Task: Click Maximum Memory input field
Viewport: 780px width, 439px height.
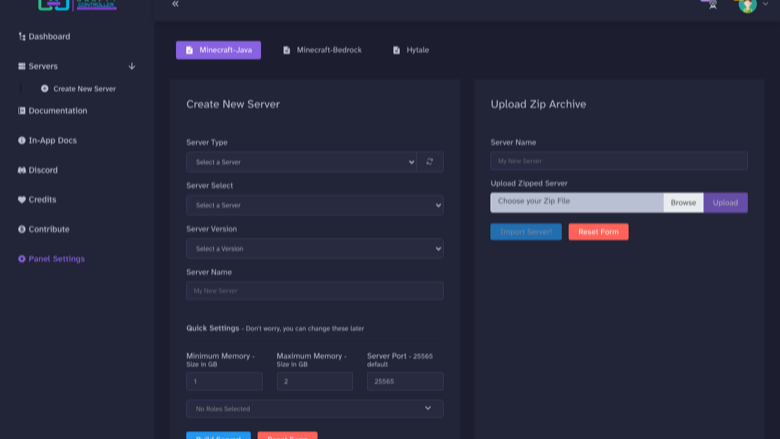Action: coord(315,381)
